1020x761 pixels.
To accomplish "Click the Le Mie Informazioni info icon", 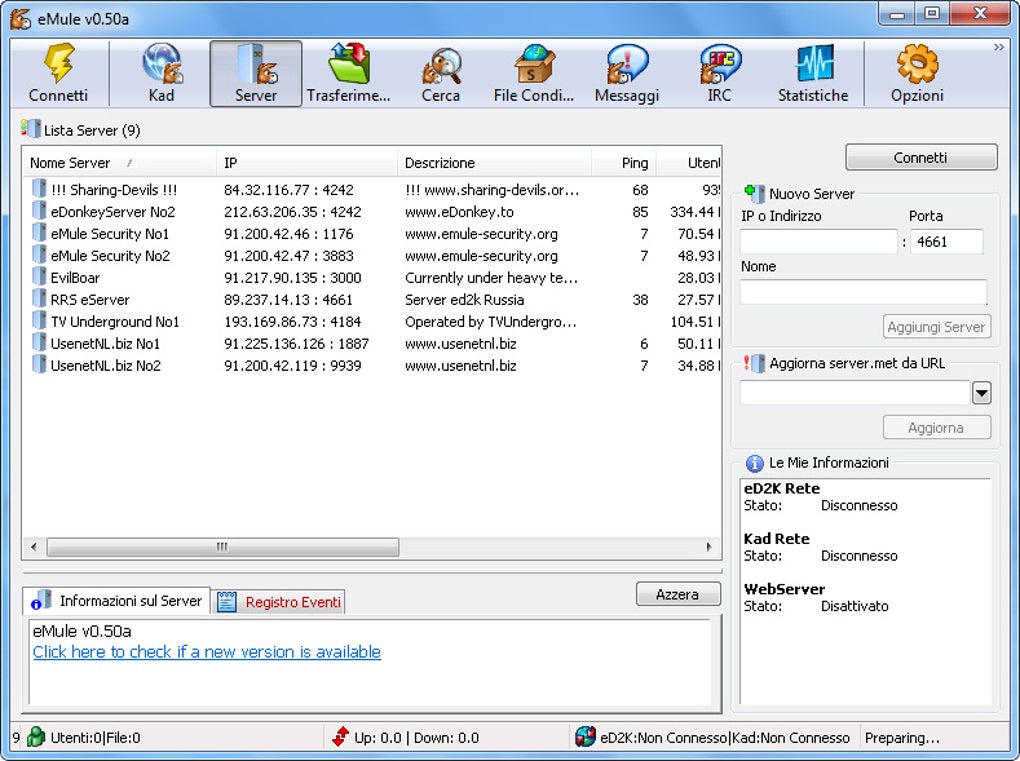I will [755, 463].
